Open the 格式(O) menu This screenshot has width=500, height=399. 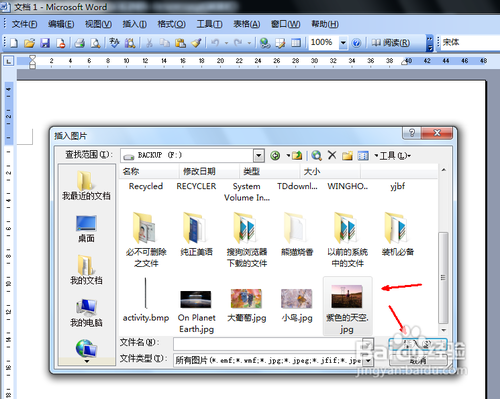pos(171,24)
